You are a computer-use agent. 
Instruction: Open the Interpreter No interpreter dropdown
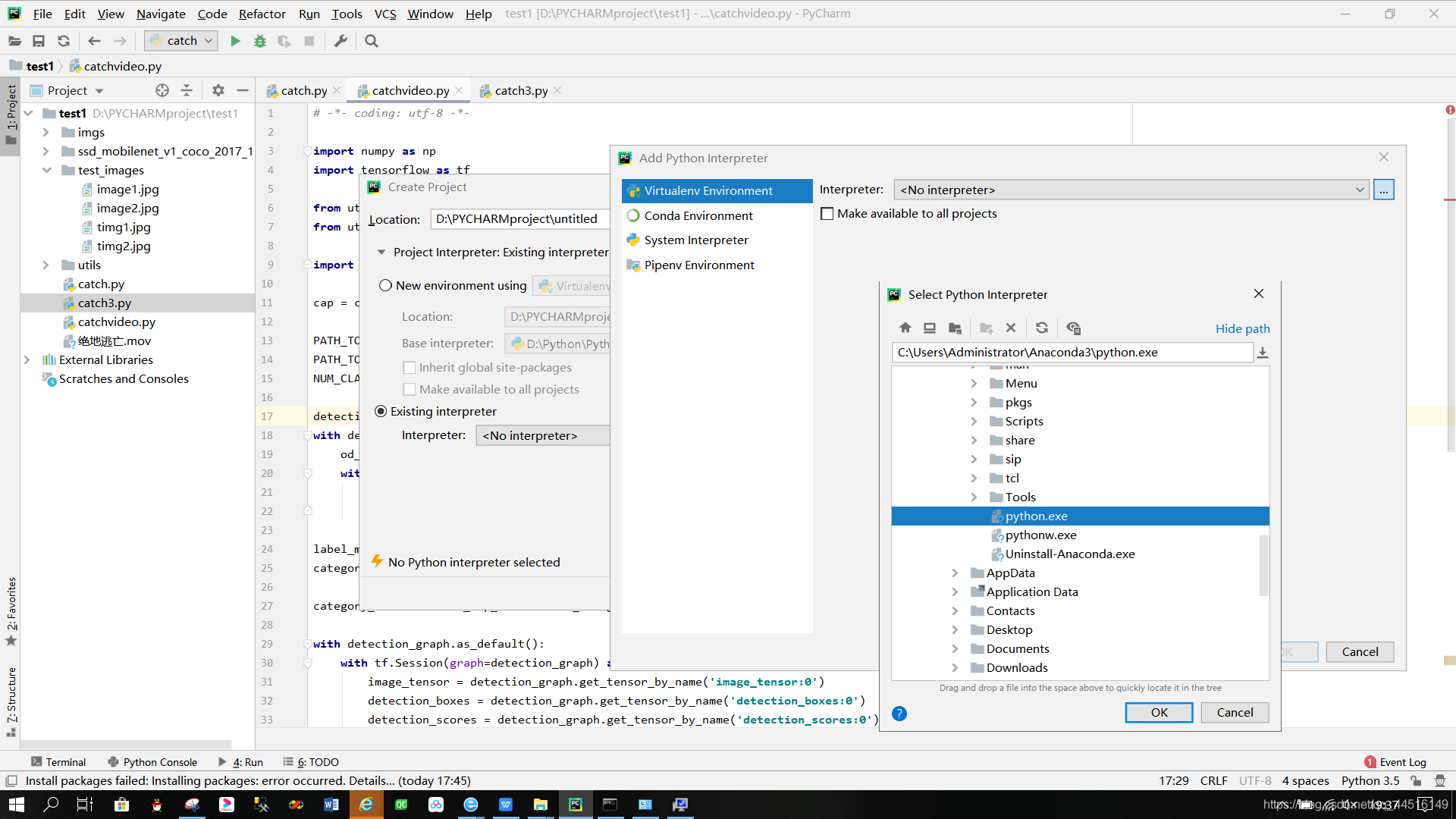[x=1131, y=190]
